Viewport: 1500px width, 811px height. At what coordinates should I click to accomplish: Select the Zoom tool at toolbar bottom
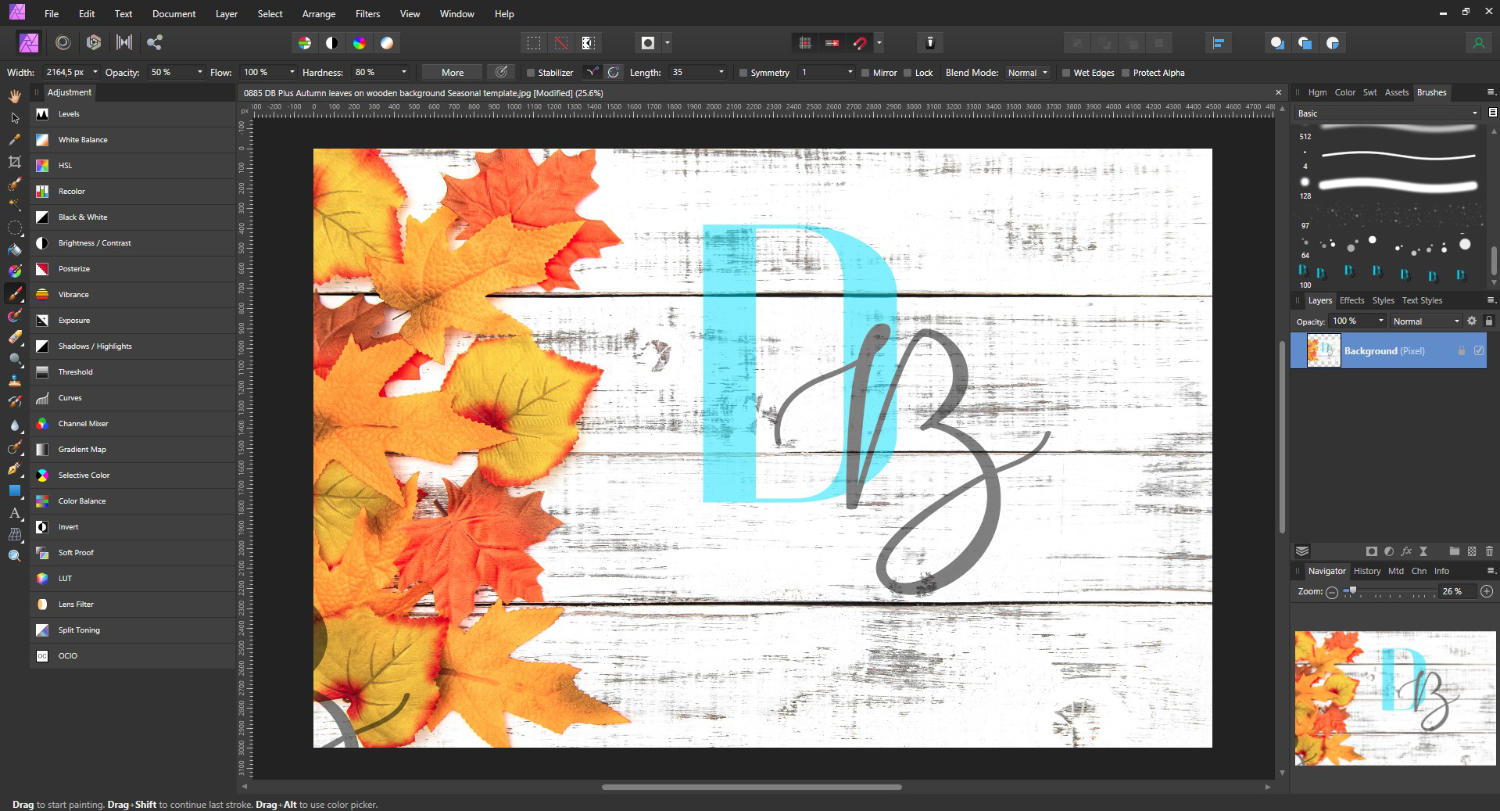15,555
